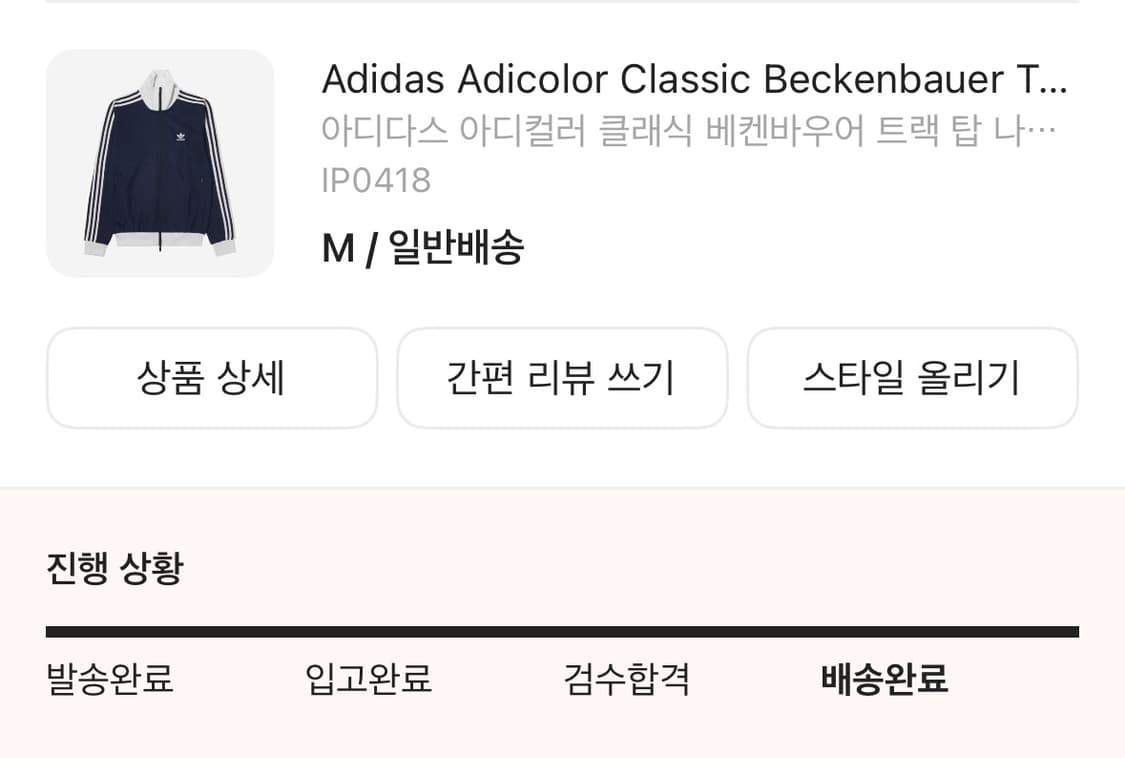Tap the bold 배송완료 status step

click(884, 680)
